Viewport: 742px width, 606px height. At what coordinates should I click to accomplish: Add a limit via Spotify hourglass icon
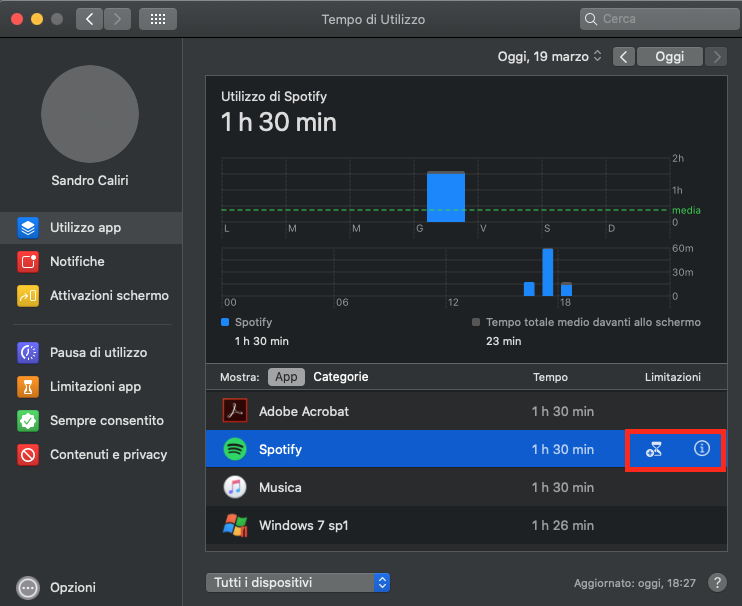click(x=654, y=449)
